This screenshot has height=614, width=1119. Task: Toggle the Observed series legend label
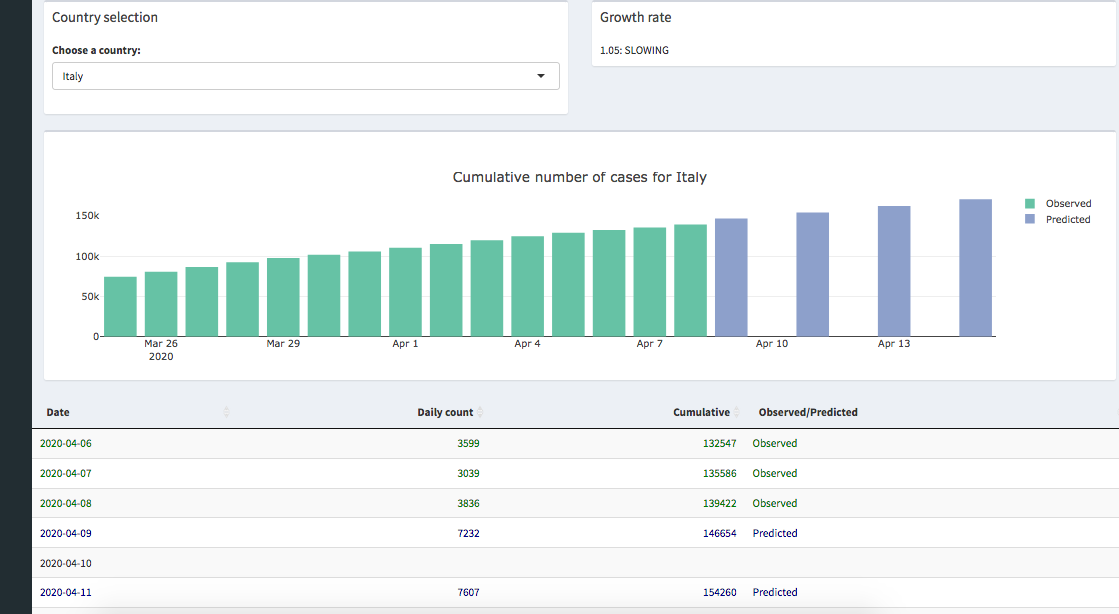coord(1068,203)
